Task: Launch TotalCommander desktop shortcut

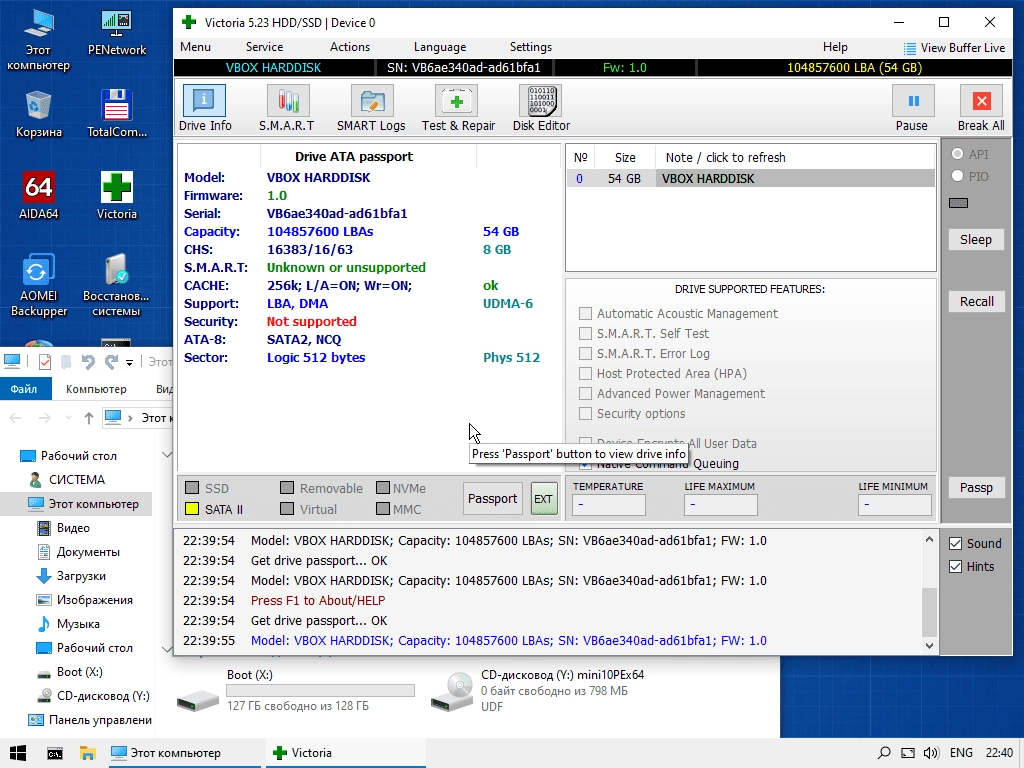Action: (x=117, y=114)
